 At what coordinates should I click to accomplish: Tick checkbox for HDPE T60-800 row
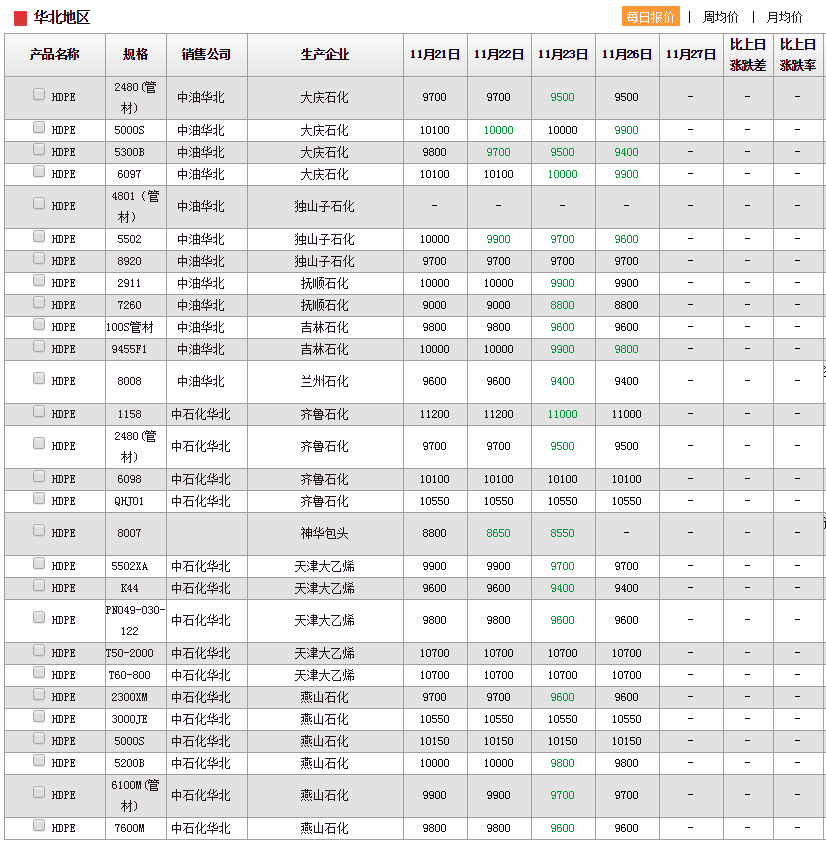[39, 672]
